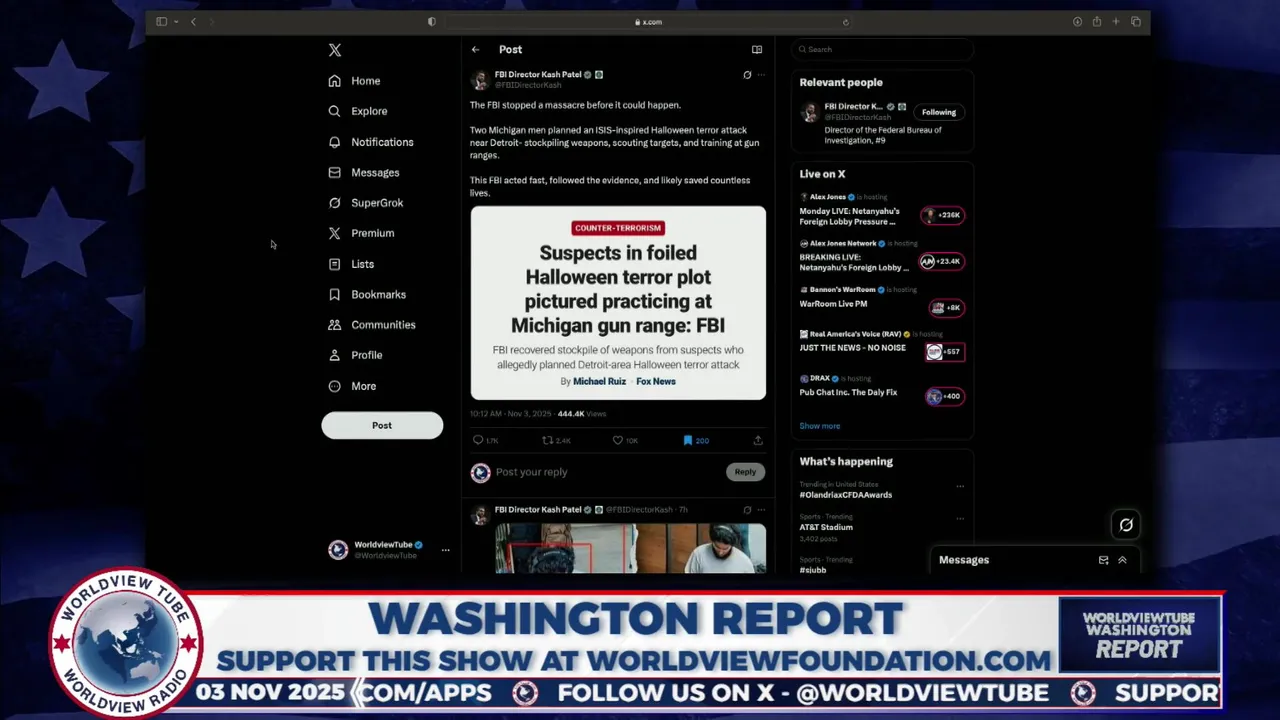Image resolution: width=1280 pixels, height=720 pixels.
Task: Expand the More menu in sidebar
Action: [352, 386]
